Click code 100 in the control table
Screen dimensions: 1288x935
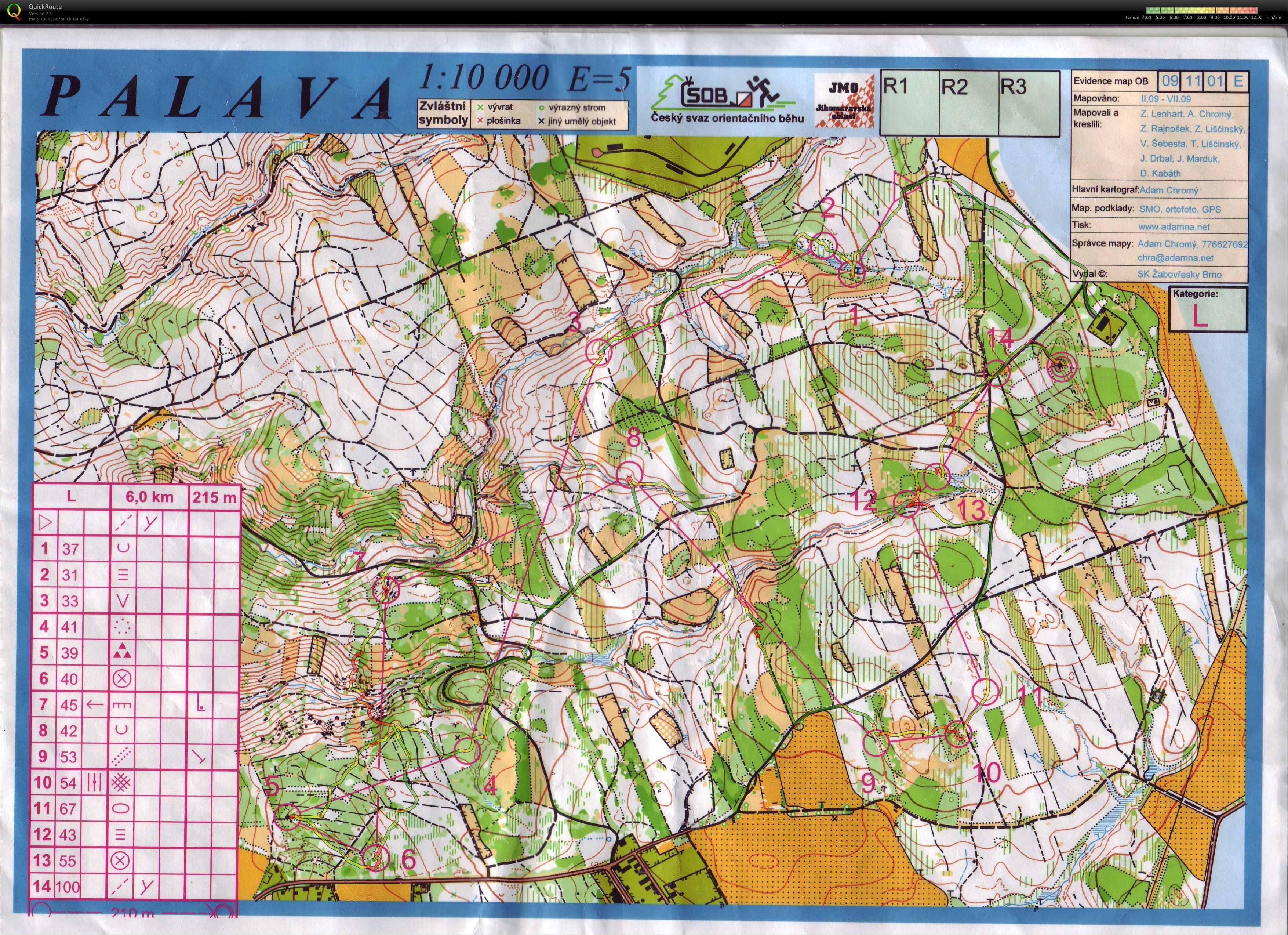click(68, 887)
